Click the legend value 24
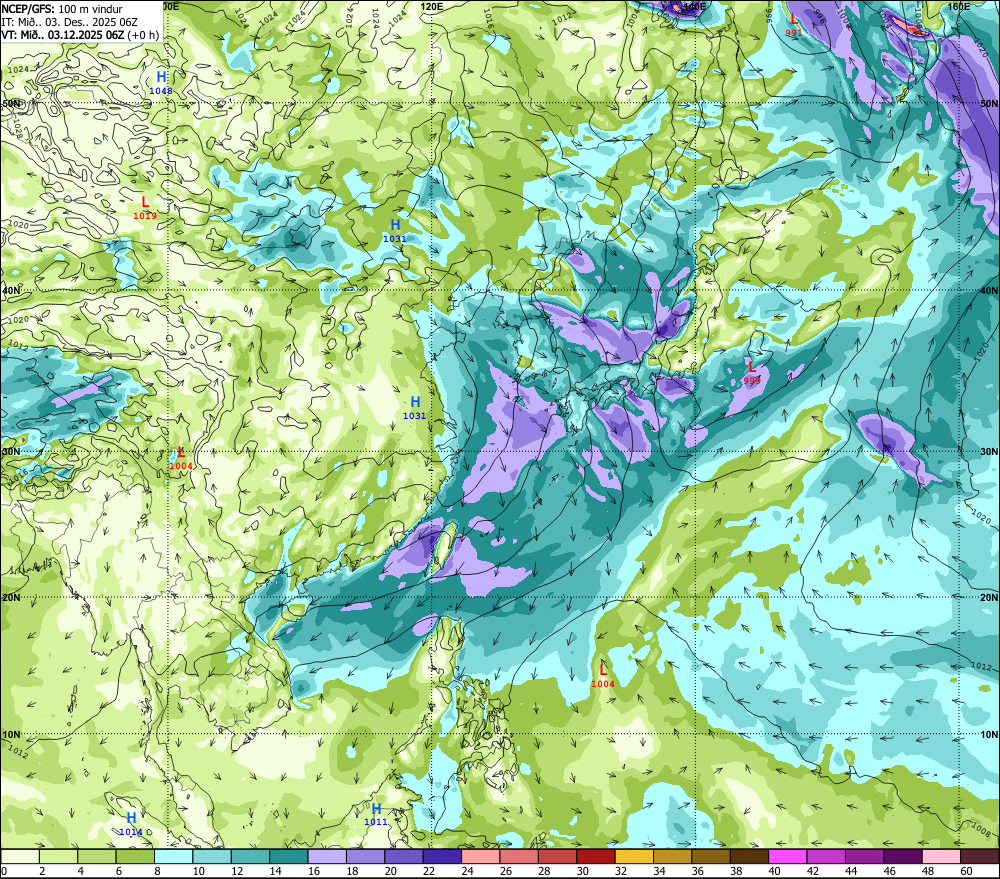The width and height of the screenshot is (1000, 879). coord(467,871)
